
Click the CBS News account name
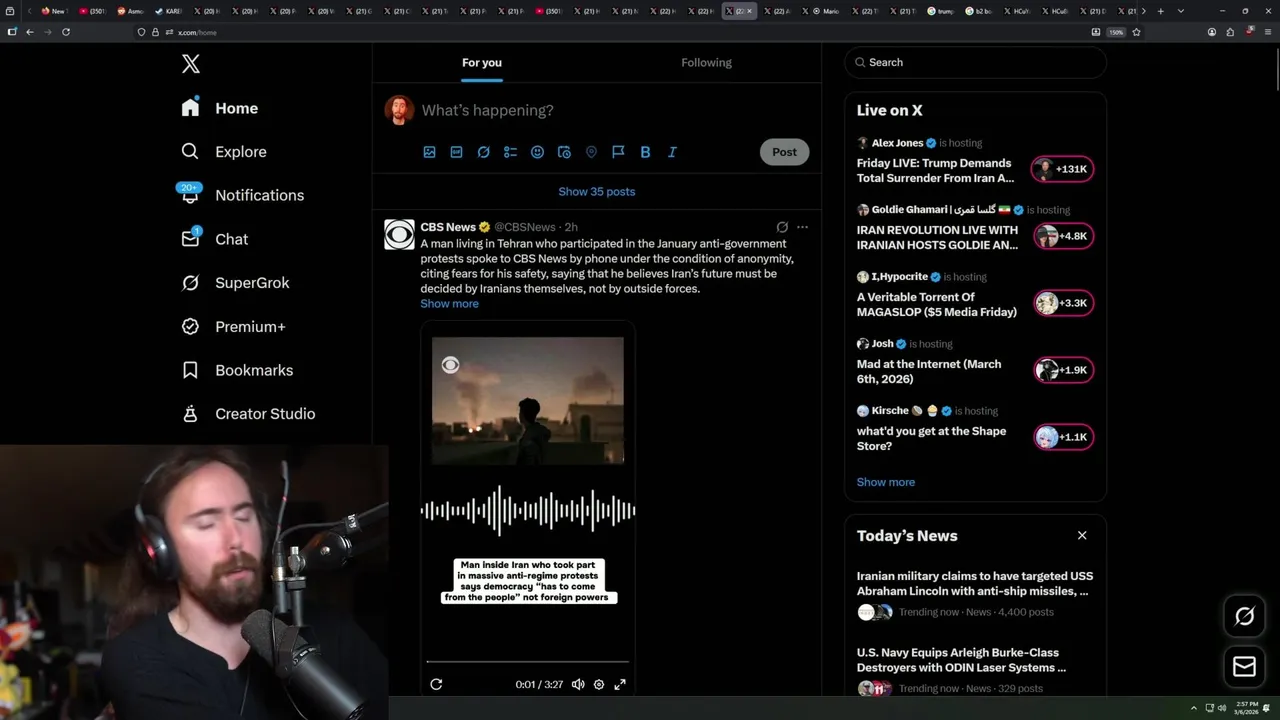pos(448,227)
